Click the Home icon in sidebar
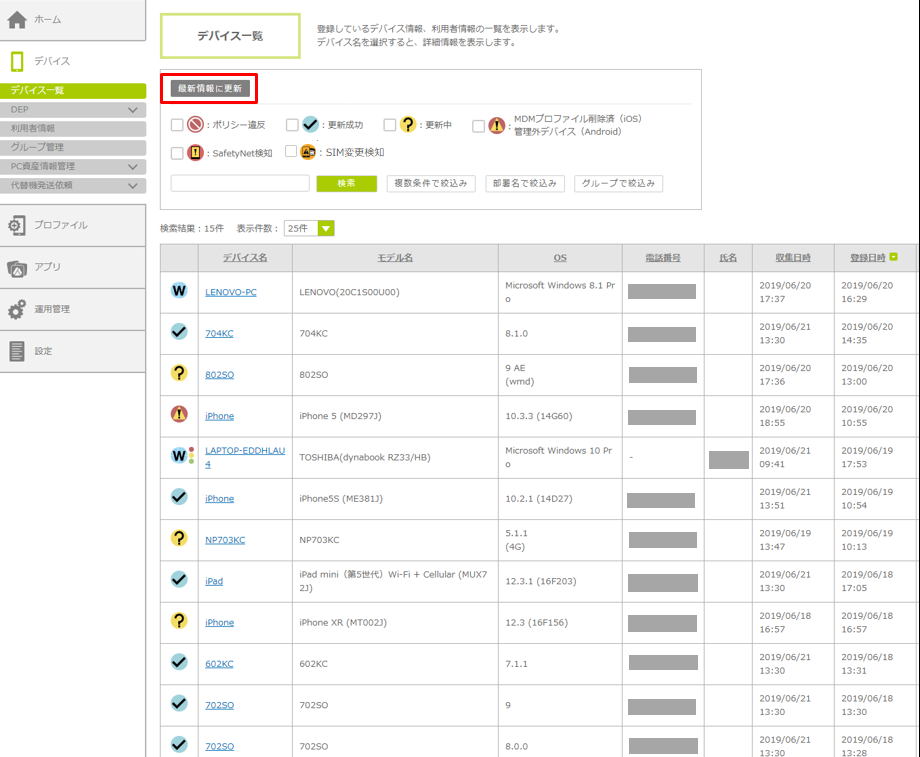Screen dimensions: 920x757 coord(17,19)
